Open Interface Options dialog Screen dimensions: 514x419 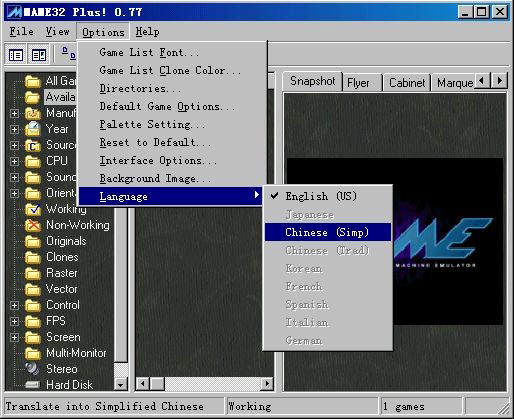click(x=172, y=160)
